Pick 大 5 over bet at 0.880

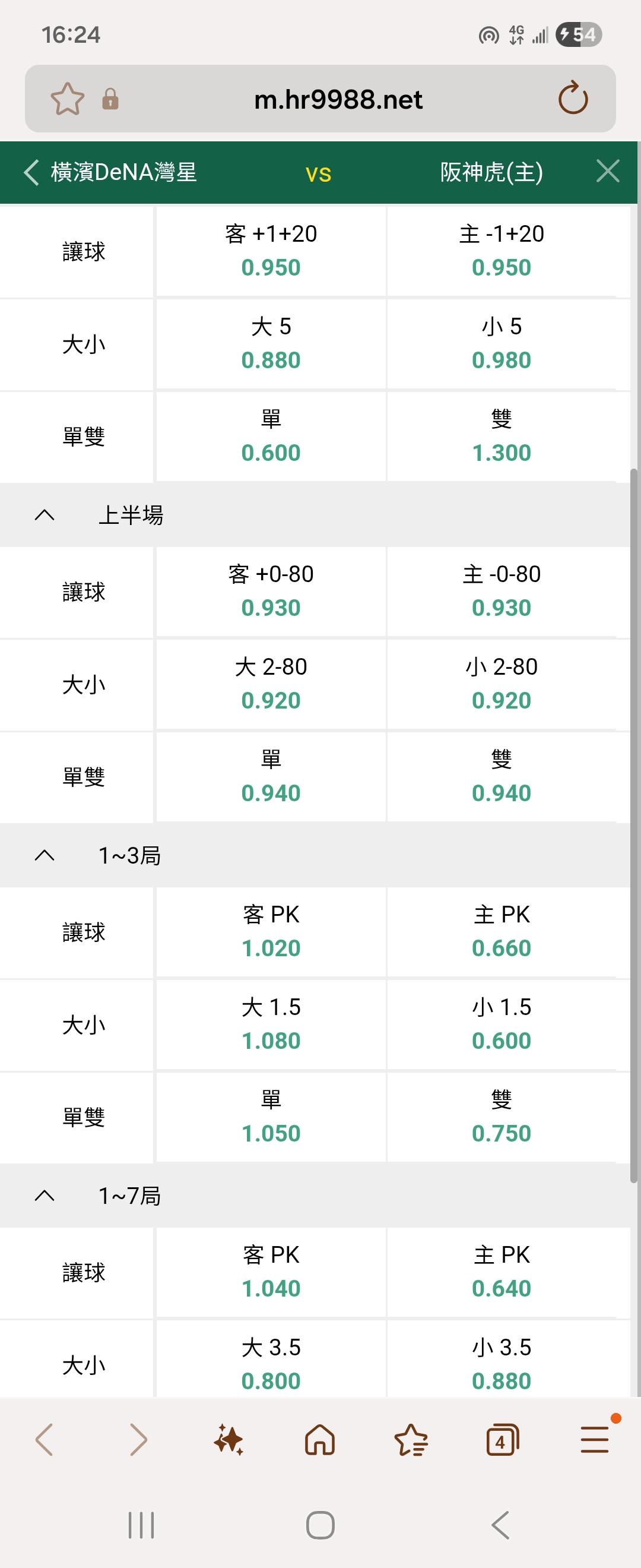point(271,344)
